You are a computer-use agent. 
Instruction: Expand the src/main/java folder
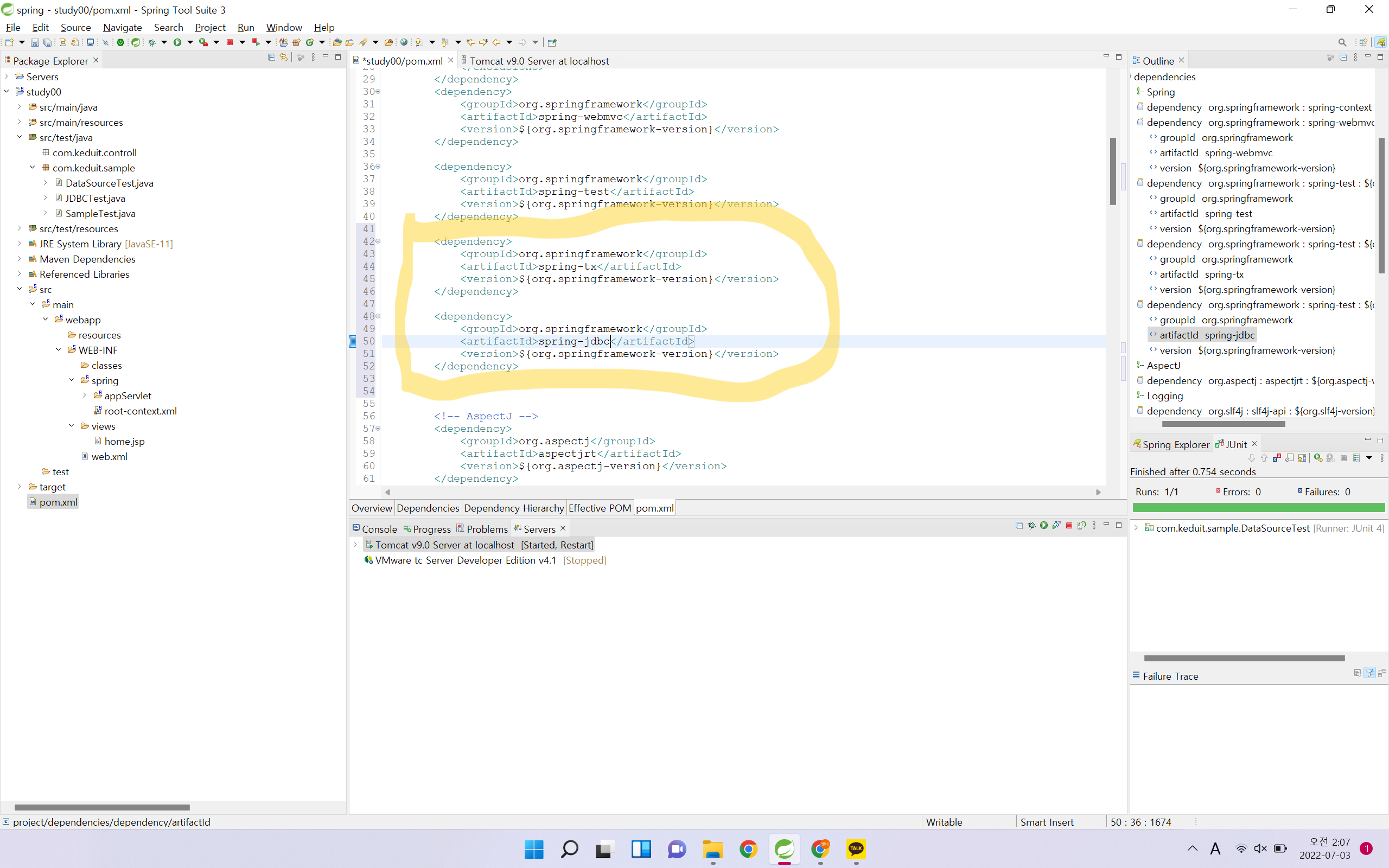coord(19,107)
